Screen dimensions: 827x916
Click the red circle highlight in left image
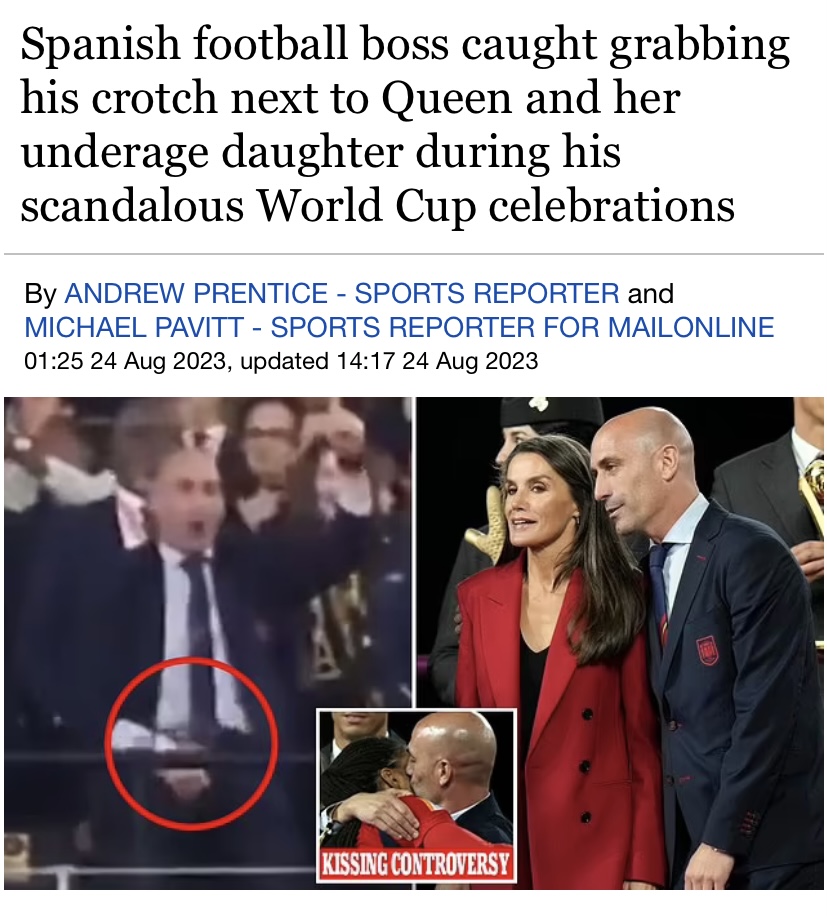(192, 742)
